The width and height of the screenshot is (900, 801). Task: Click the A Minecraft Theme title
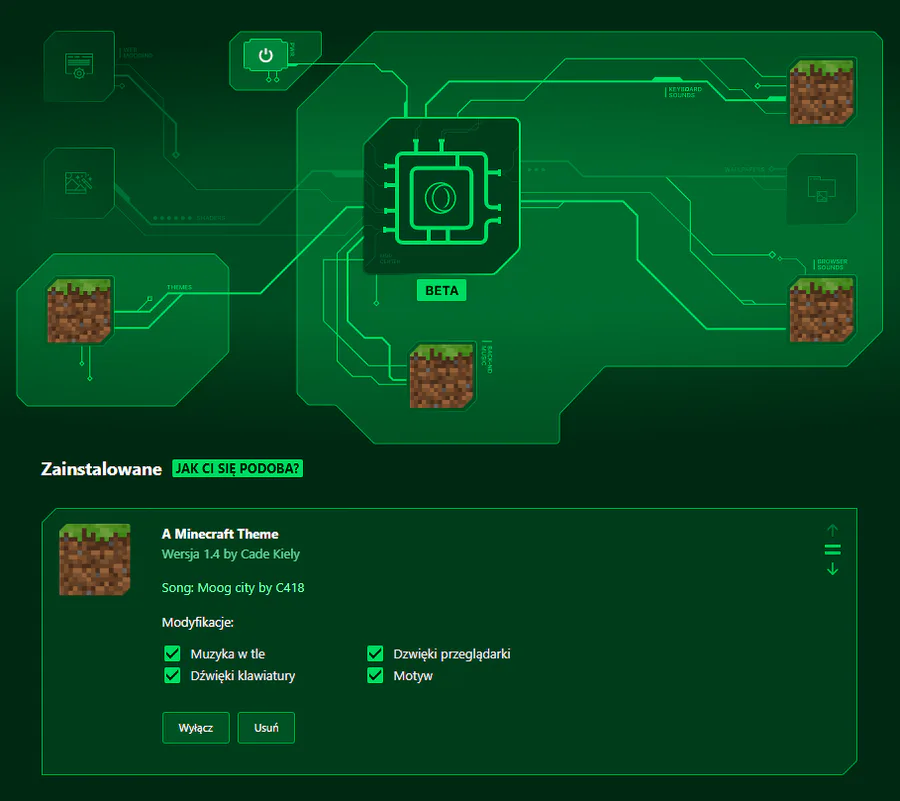pos(220,534)
